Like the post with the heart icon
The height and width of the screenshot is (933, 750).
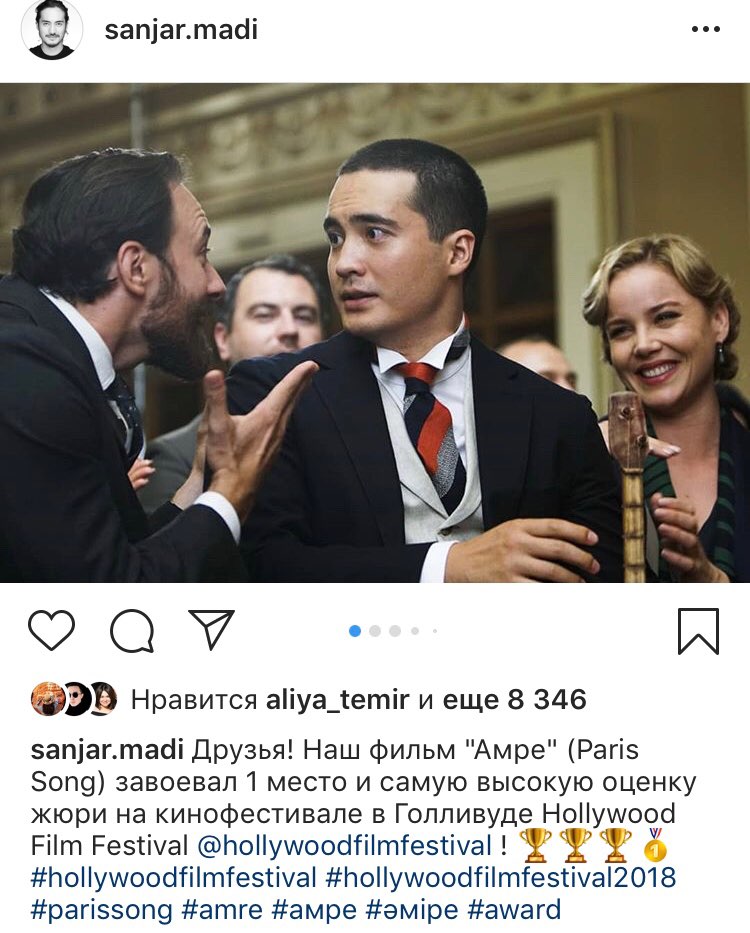52,630
